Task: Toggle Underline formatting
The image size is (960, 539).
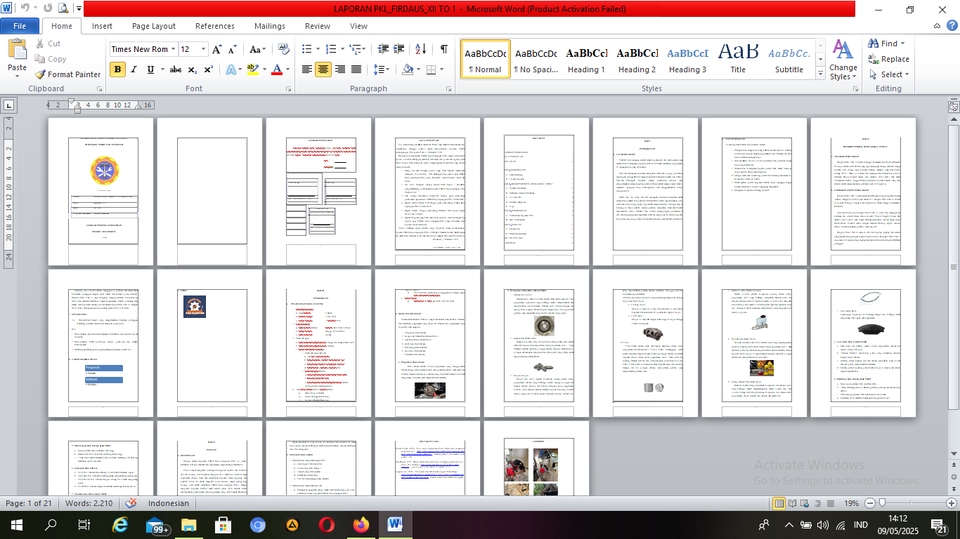Action: click(150, 70)
